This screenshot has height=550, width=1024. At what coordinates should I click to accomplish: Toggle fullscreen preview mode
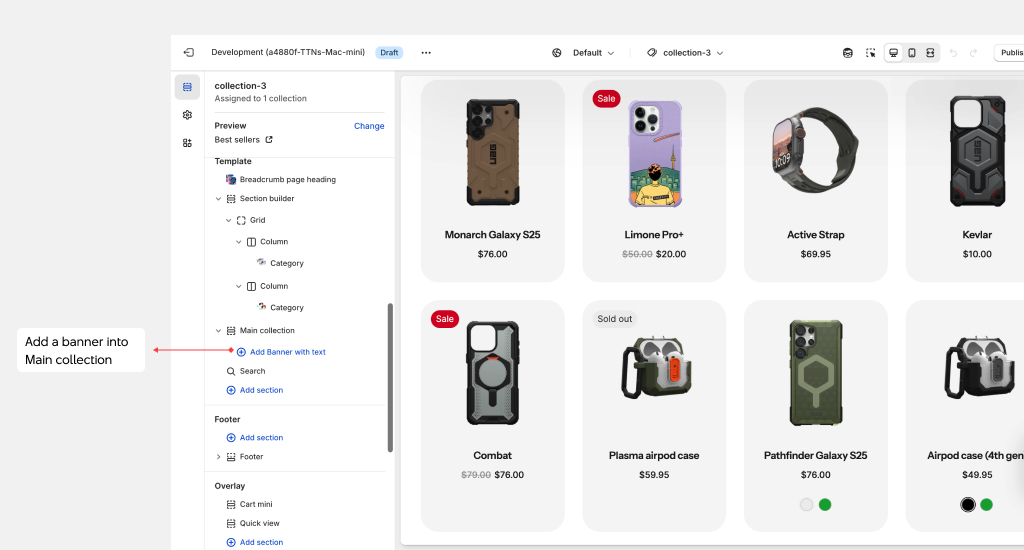click(x=930, y=53)
